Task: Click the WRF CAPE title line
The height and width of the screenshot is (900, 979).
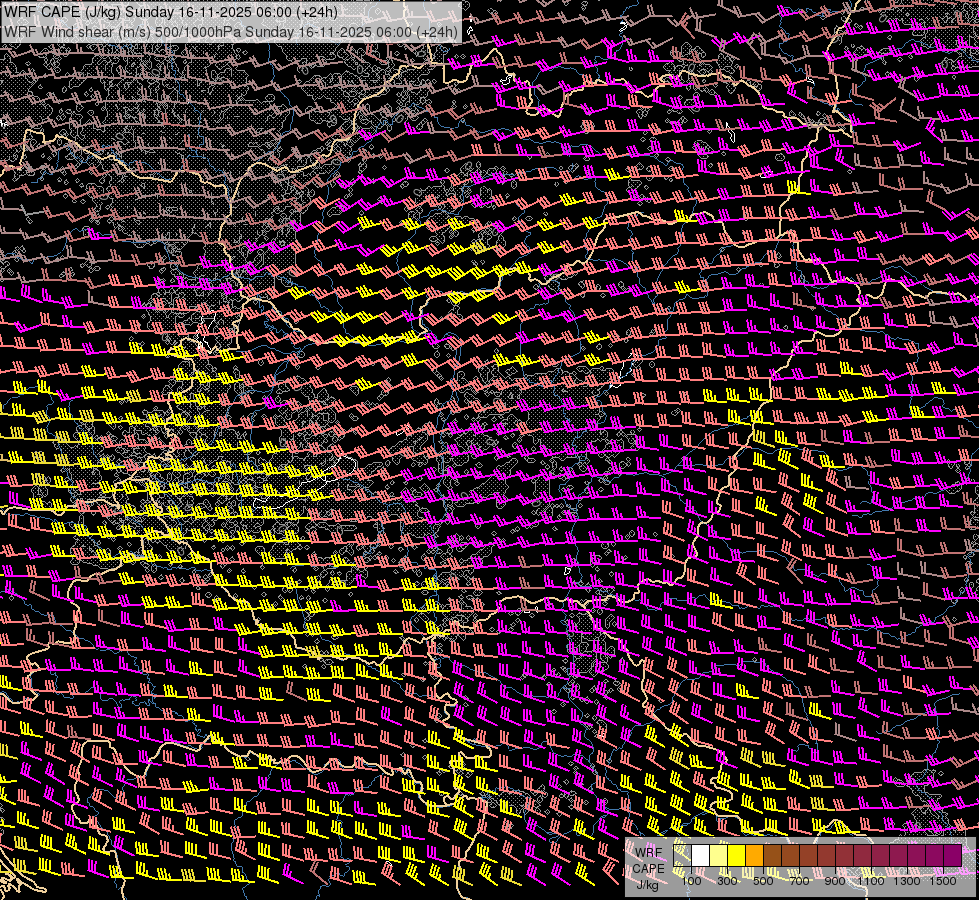Action: point(171,12)
